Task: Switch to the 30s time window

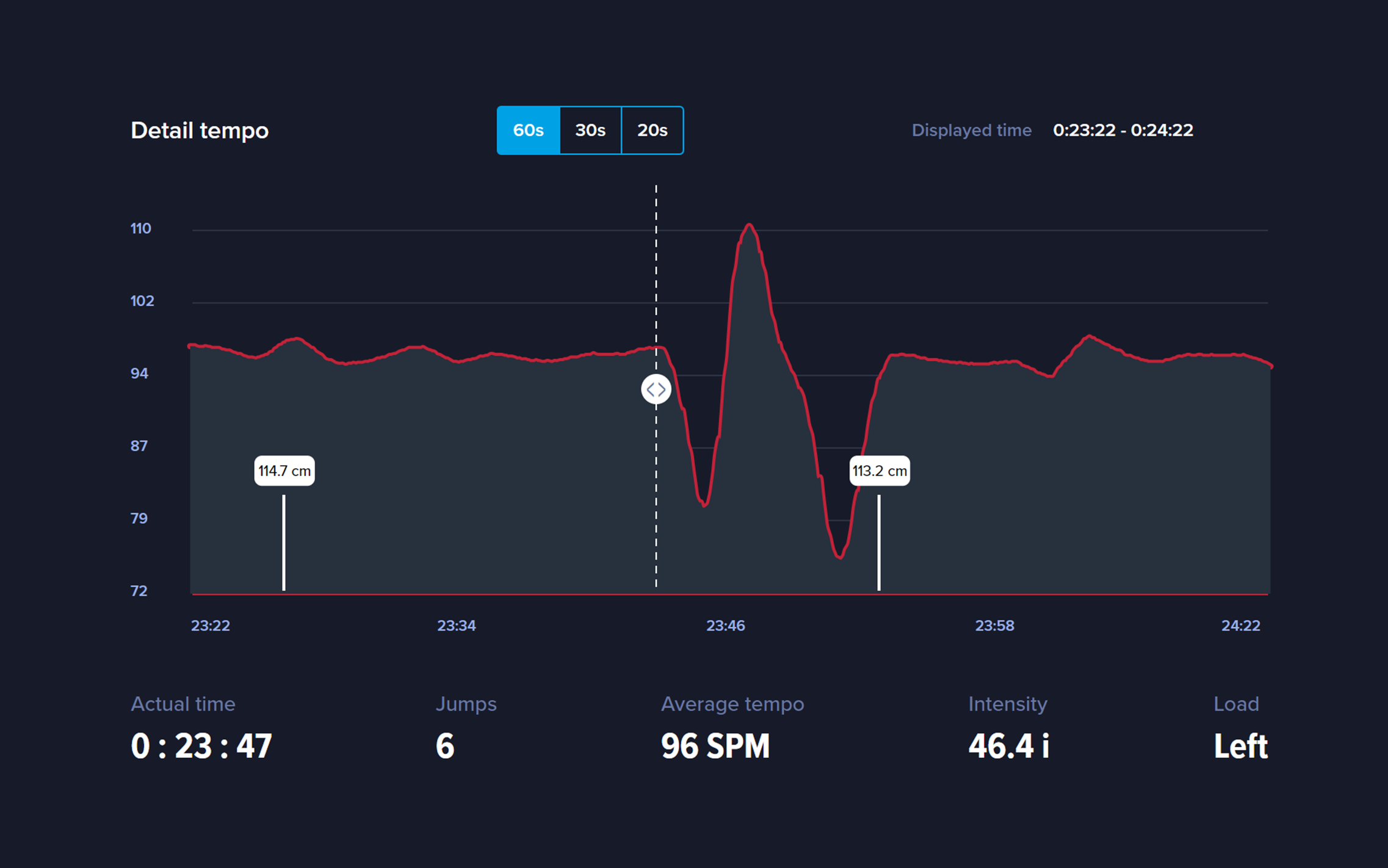Action: click(590, 130)
